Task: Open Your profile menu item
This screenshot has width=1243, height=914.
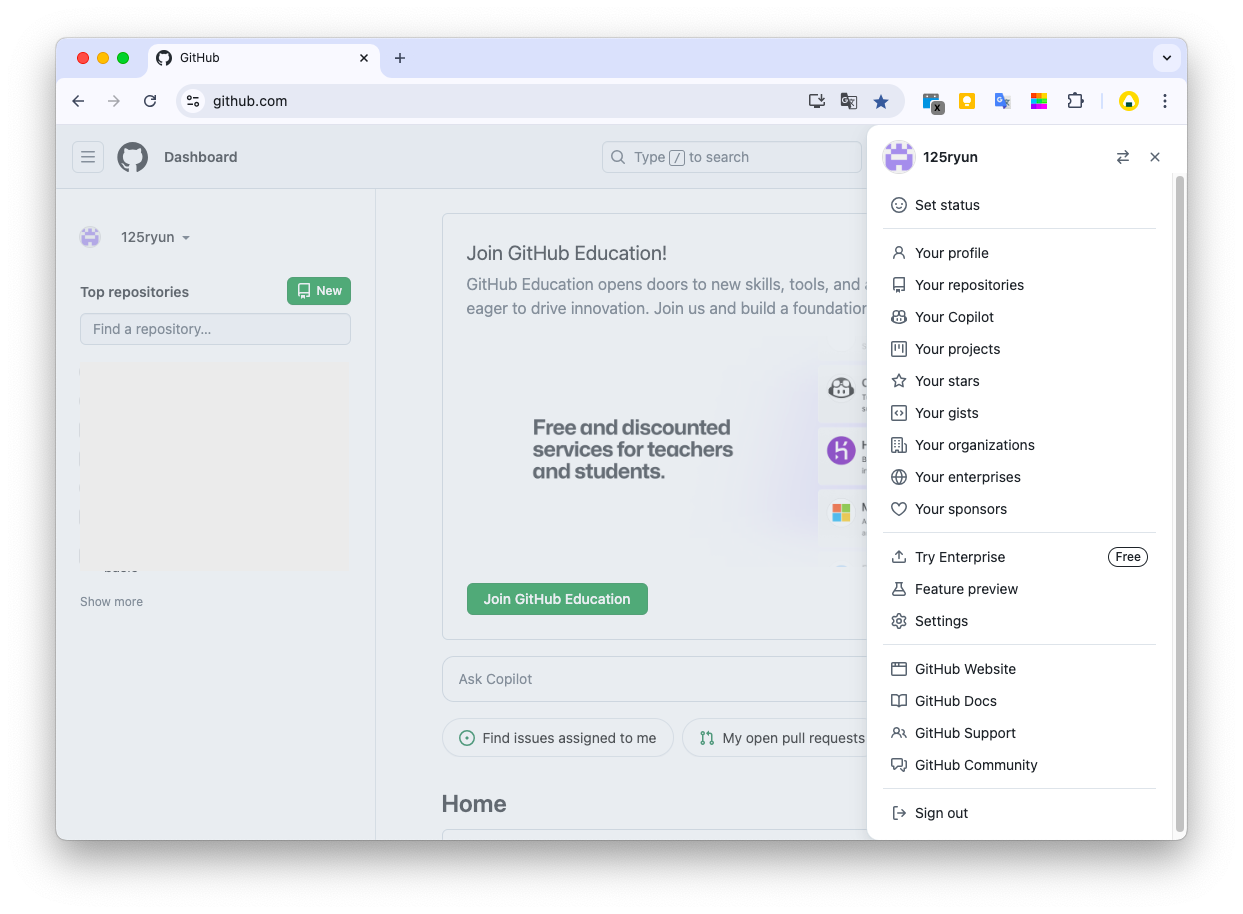Action: click(x=1019, y=253)
